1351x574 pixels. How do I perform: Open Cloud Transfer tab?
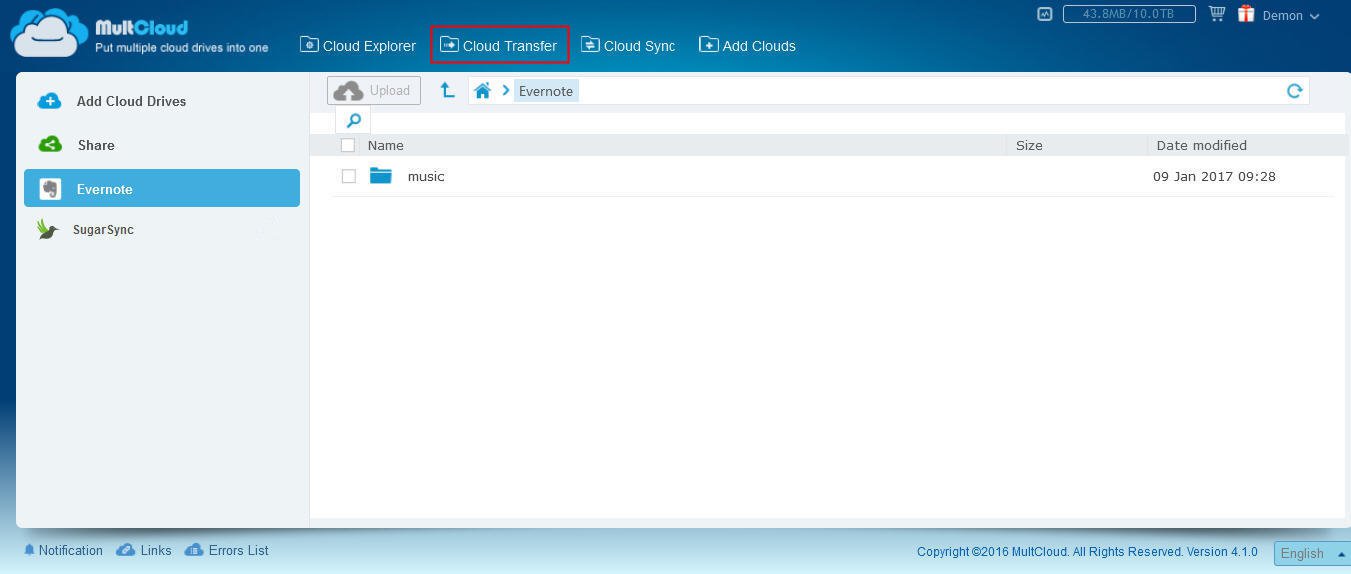tap(499, 46)
